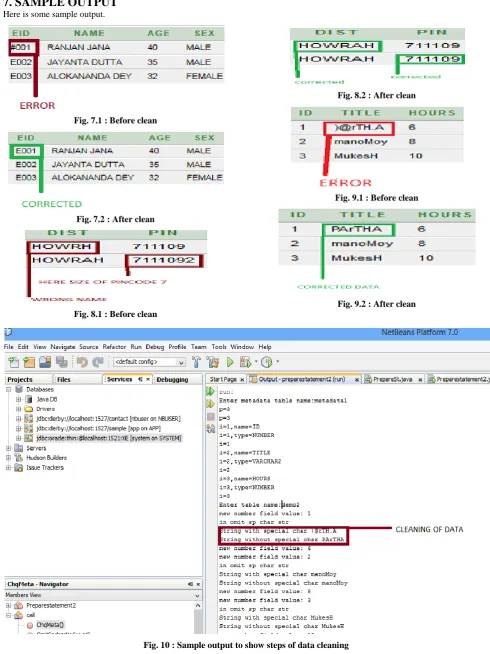Expand the Java DB node
Image resolution: width=490 pixels, height=654 pixels.
click(x=18, y=399)
